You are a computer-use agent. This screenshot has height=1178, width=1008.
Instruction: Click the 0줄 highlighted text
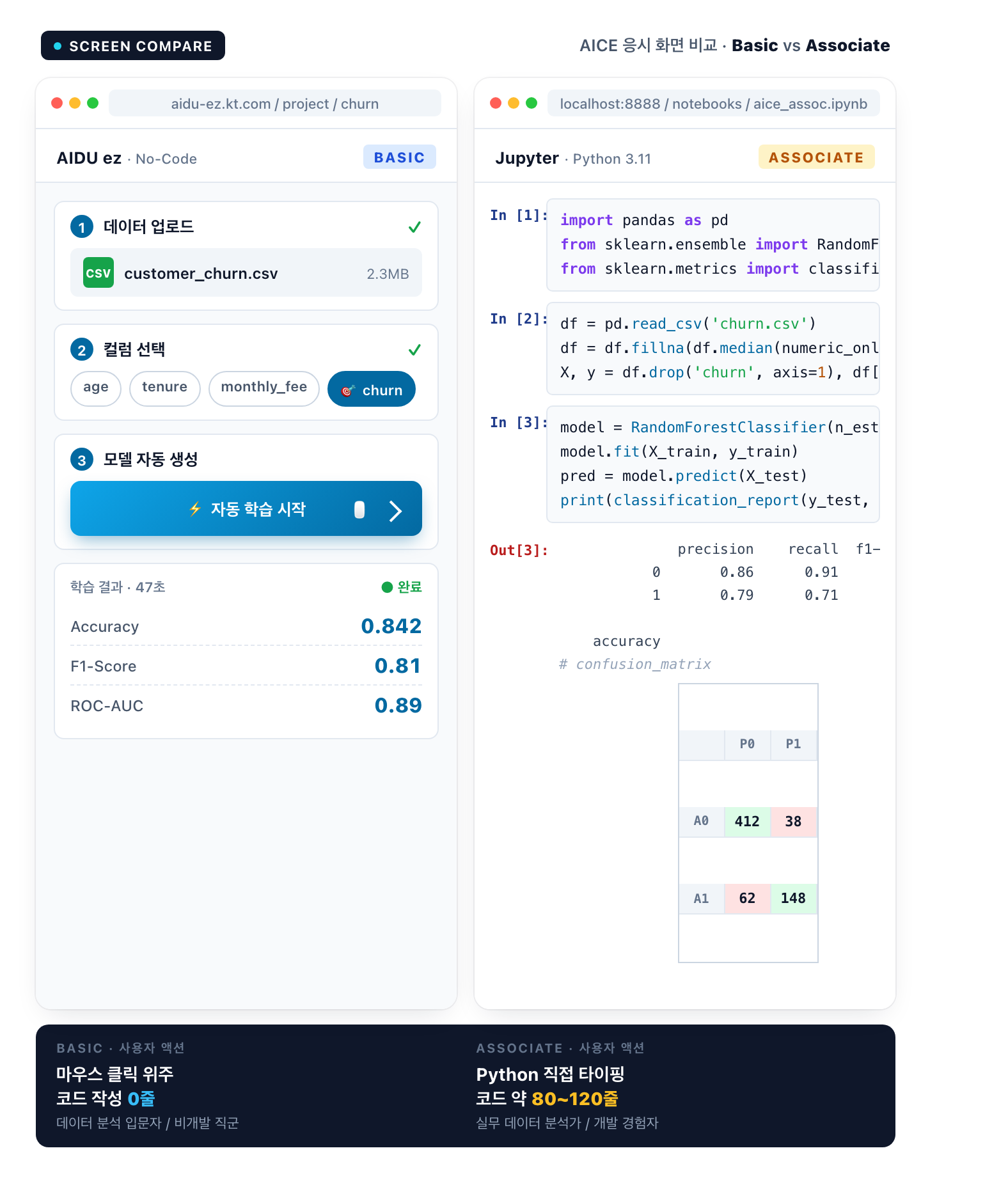pos(141,1099)
